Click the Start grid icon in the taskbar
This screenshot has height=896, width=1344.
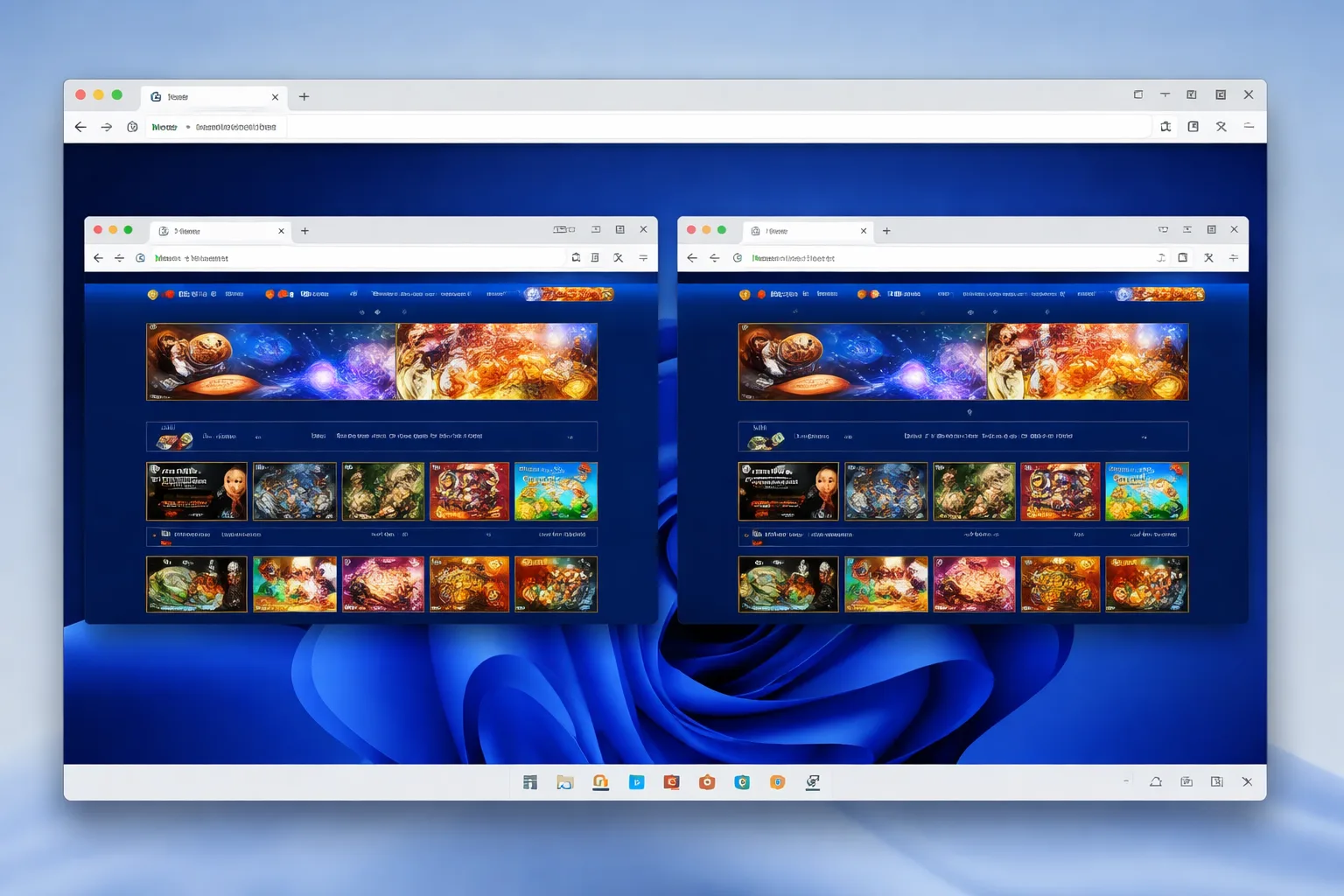[x=530, y=782]
